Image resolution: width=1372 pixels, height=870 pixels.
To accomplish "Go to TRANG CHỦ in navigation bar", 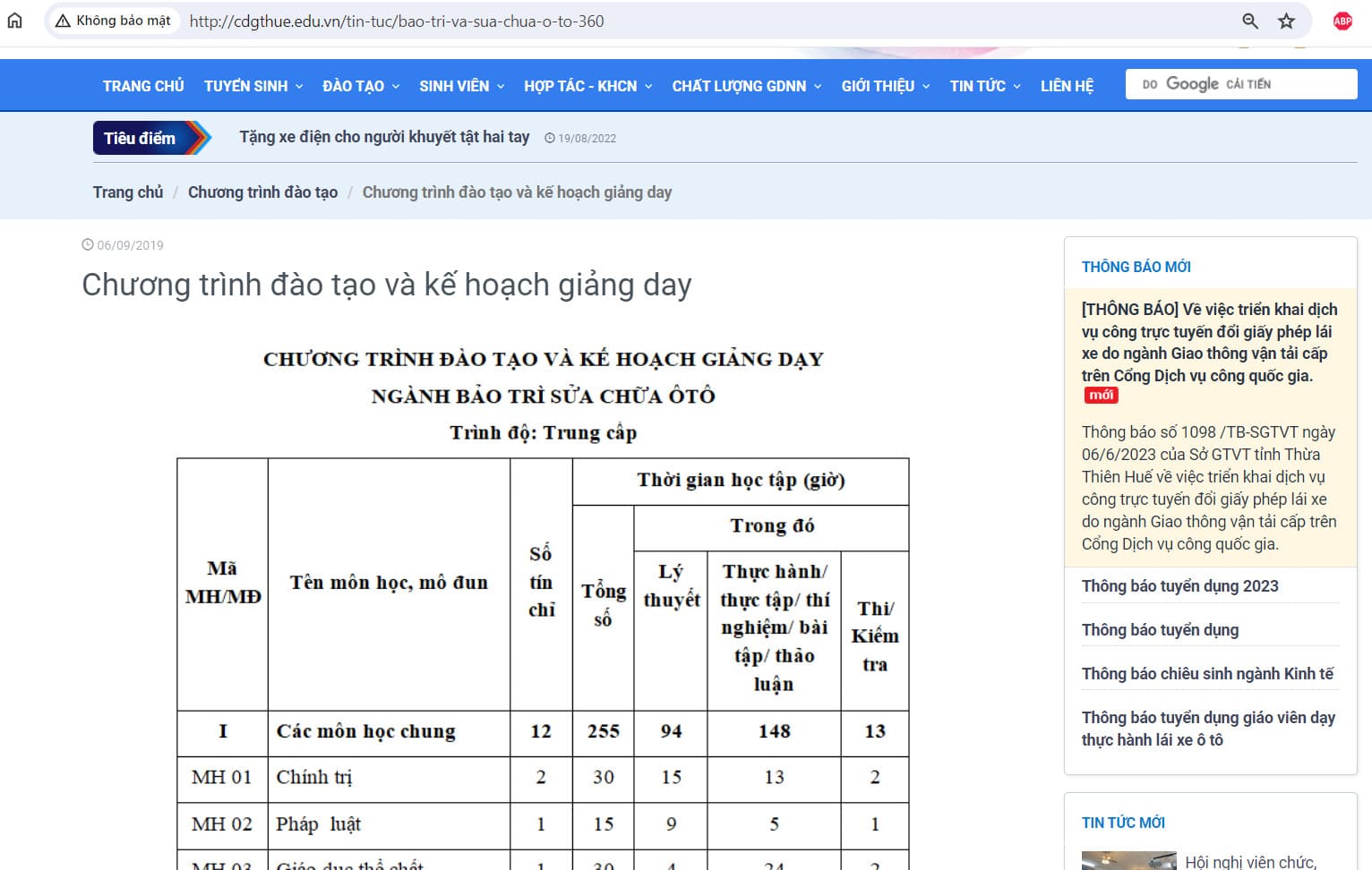I will (143, 86).
